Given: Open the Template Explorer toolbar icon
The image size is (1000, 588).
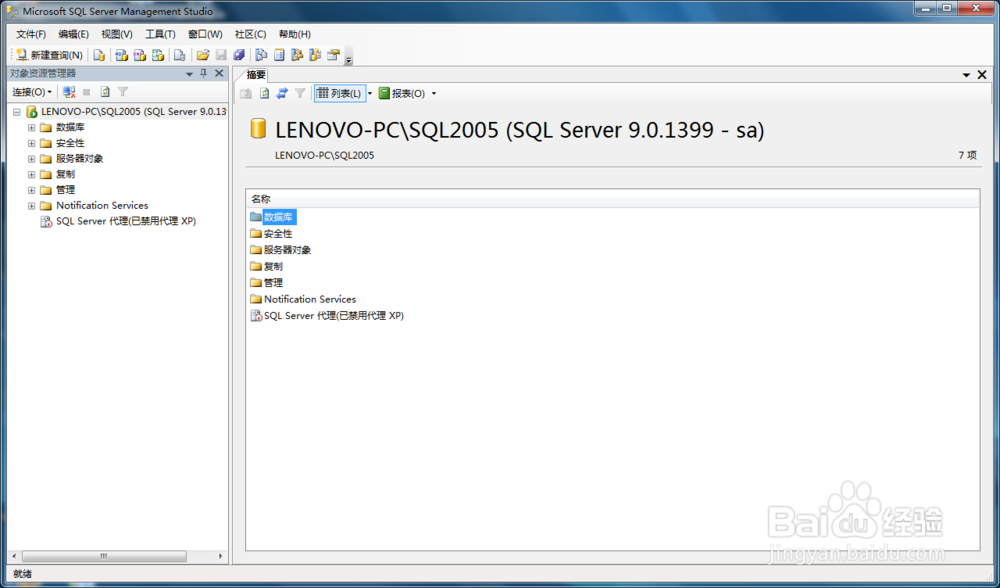Looking at the screenshot, I should [x=315, y=55].
